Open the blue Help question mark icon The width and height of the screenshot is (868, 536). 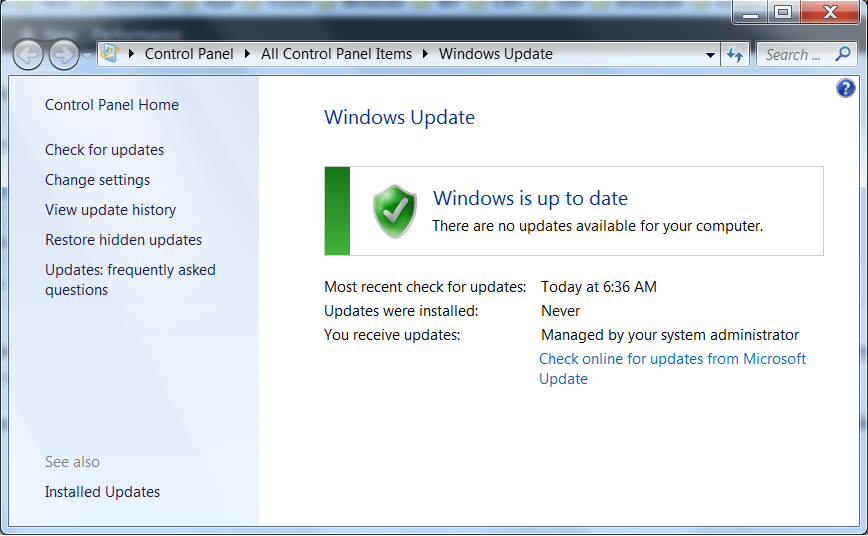pos(845,88)
